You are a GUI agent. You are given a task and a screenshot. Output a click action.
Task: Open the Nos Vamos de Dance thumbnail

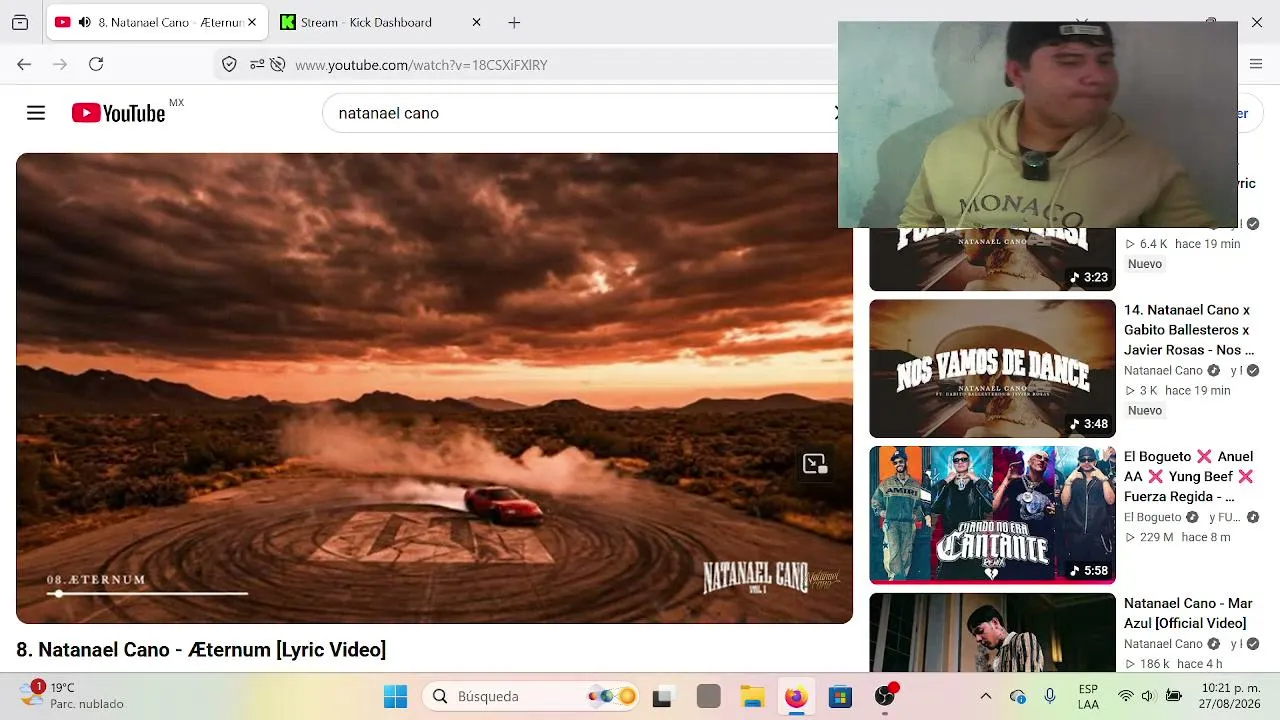point(992,368)
